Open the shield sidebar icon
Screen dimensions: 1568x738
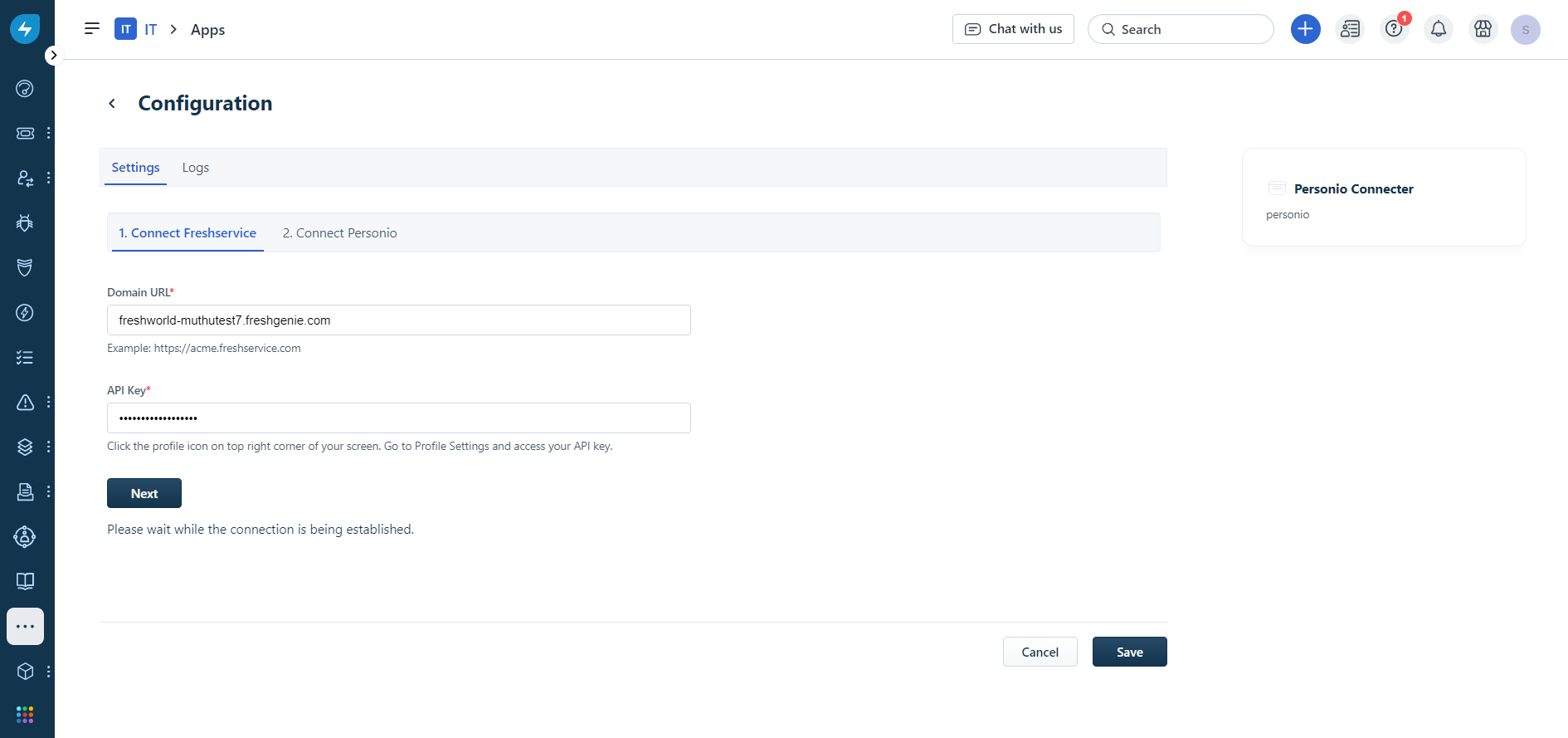tap(25, 267)
